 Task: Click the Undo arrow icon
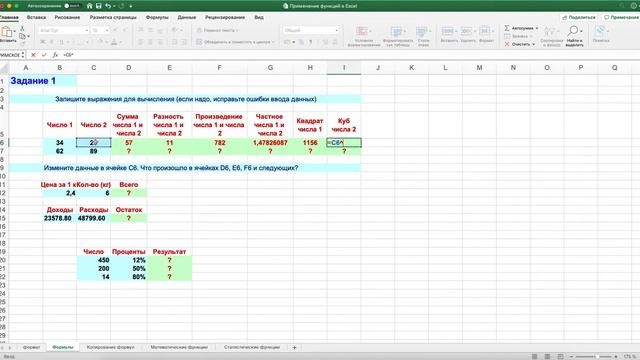[108, 6]
